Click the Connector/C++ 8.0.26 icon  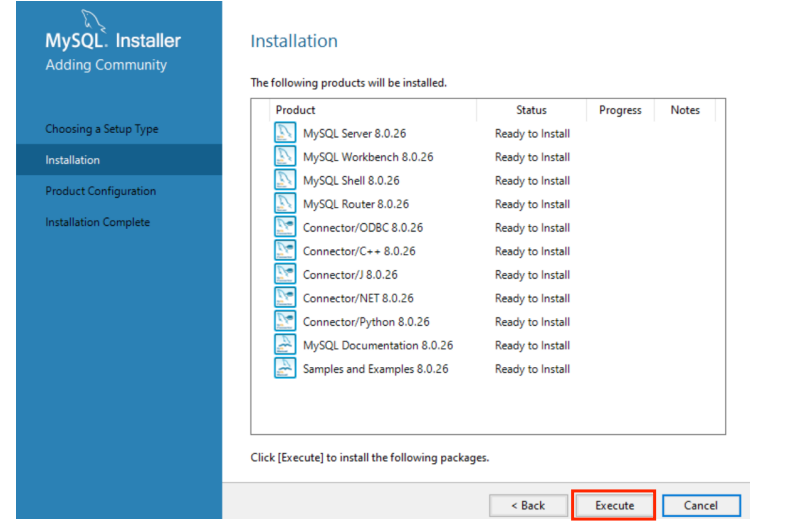click(x=285, y=250)
